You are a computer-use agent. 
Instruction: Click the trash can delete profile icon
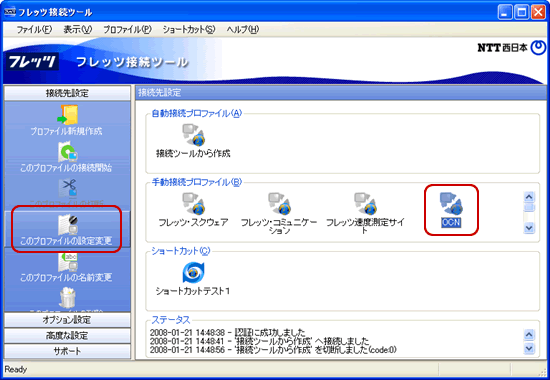(67, 298)
